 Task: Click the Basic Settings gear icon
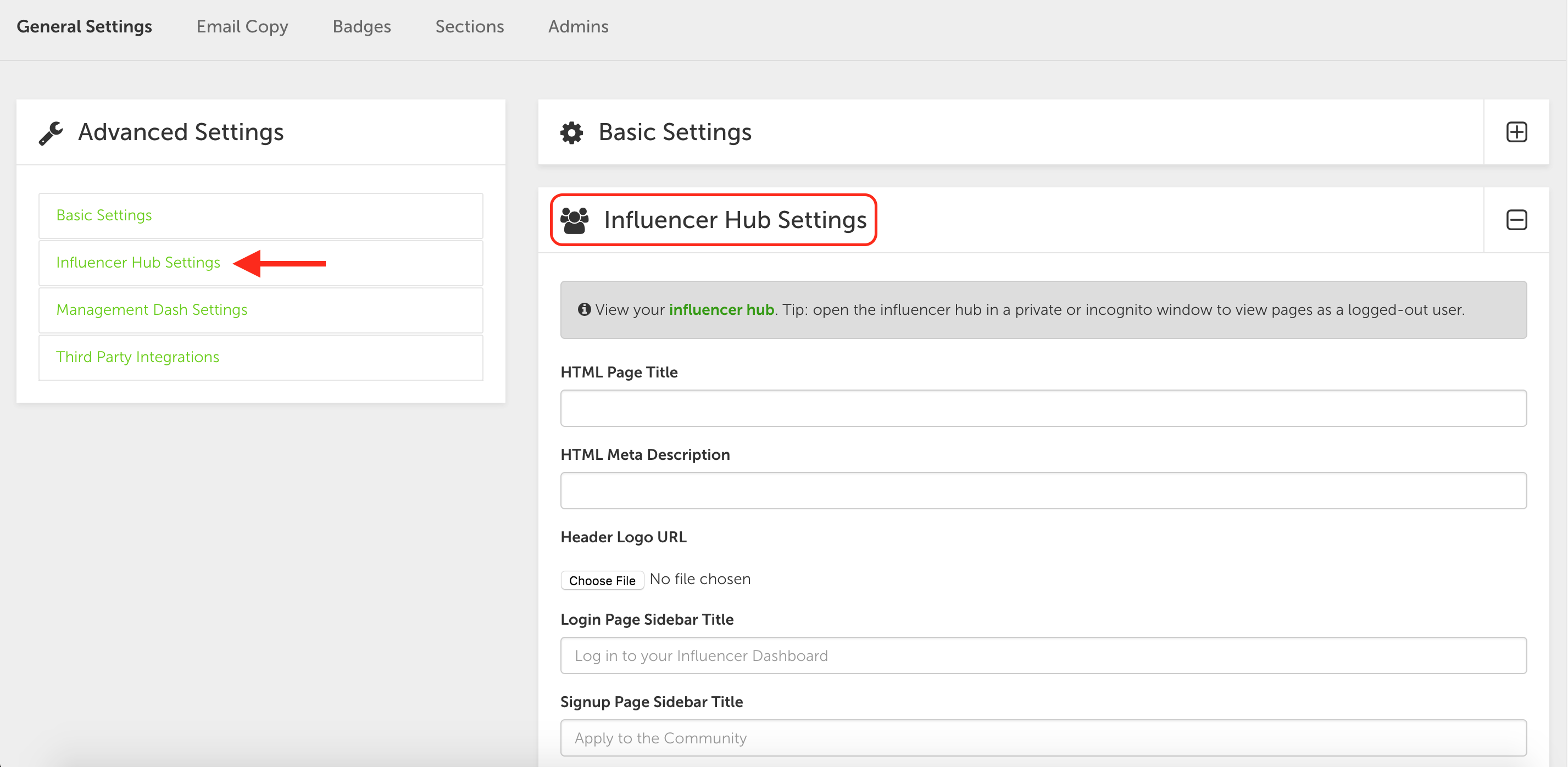(571, 132)
